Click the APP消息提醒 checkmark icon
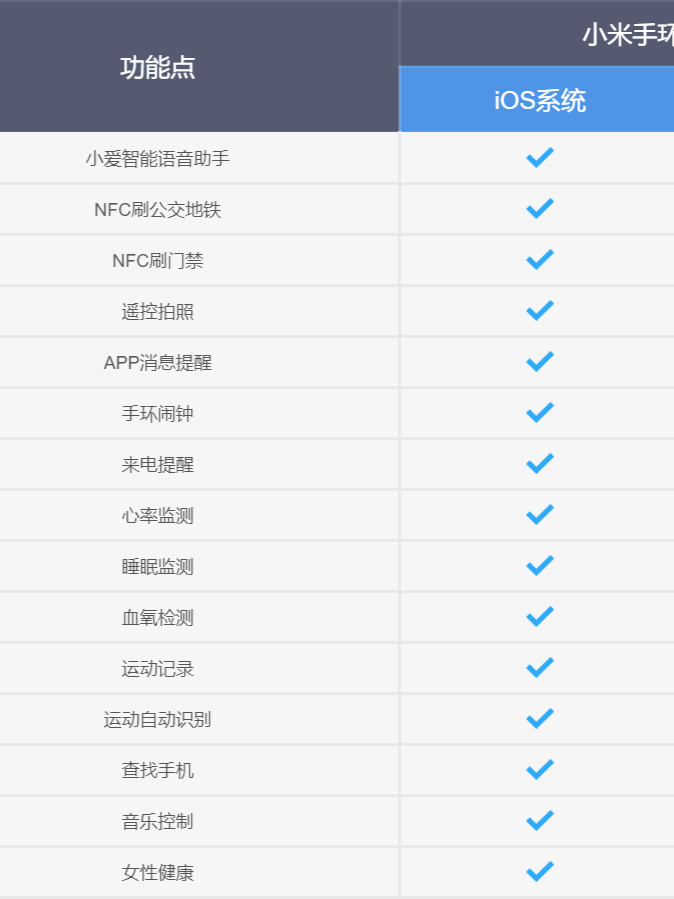 pos(539,362)
